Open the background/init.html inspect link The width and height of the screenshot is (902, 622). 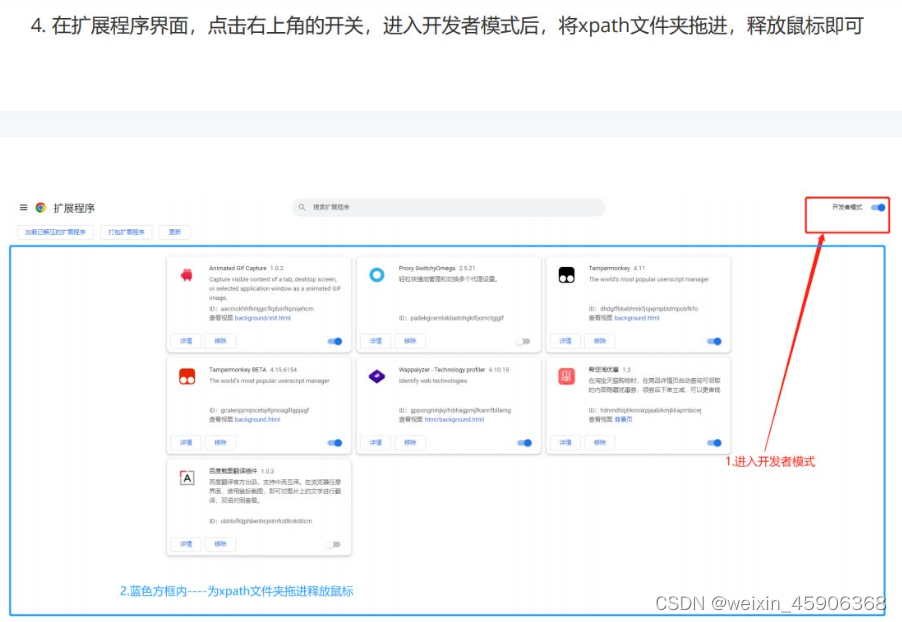pyautogui.click(x=262, y=318)
